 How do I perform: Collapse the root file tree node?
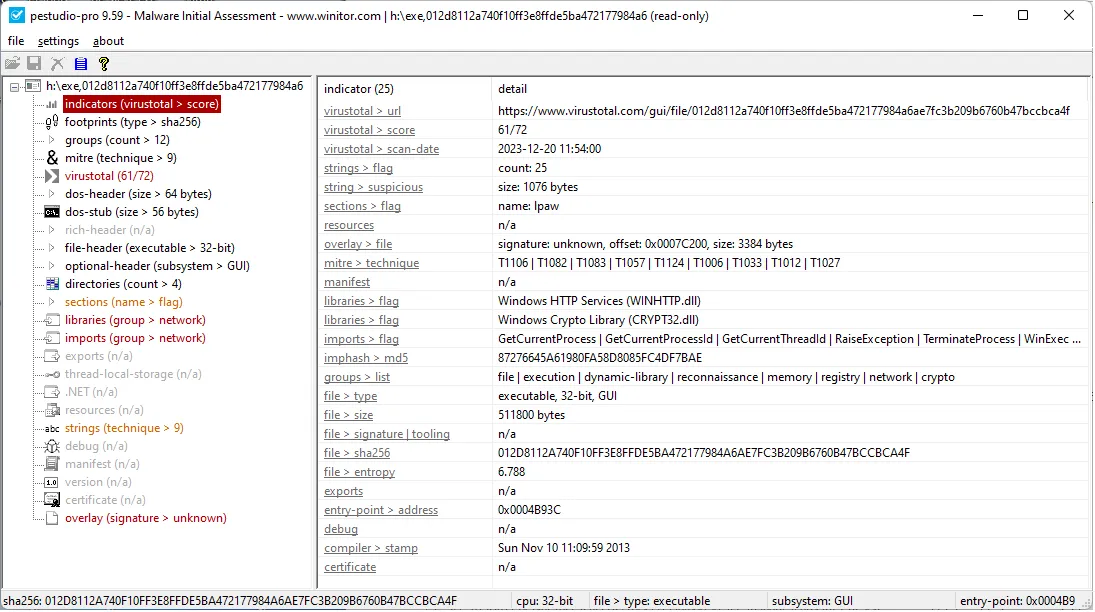pyautogui.click(x=14, y=87)
